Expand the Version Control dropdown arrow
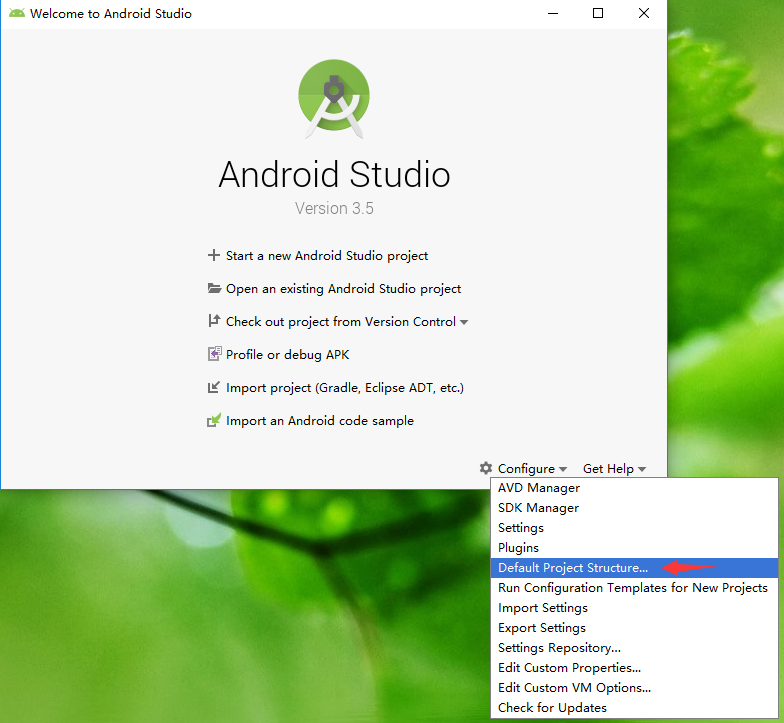 click(x=464, y=322)
